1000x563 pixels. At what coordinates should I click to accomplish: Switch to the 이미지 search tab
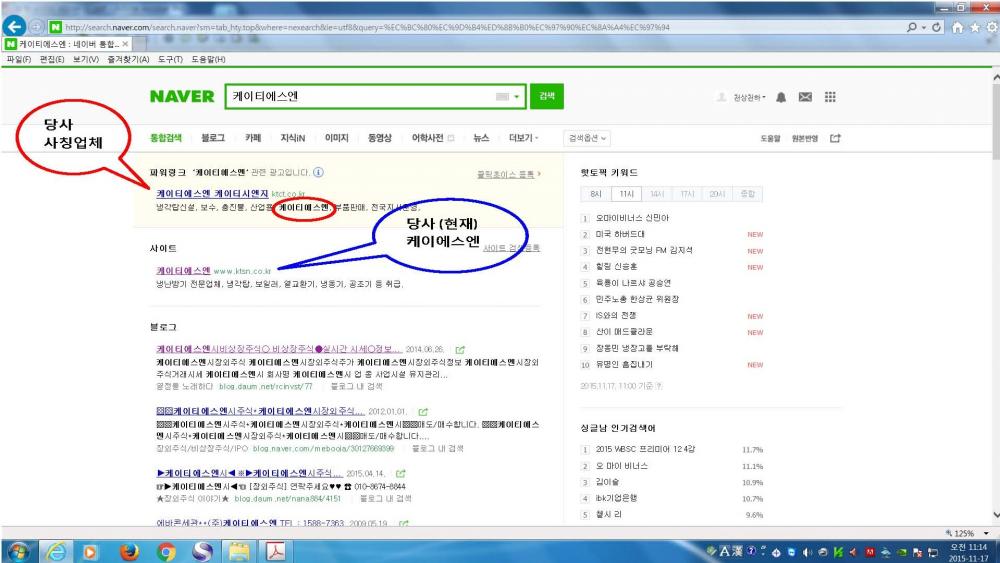tap(337, 138)
